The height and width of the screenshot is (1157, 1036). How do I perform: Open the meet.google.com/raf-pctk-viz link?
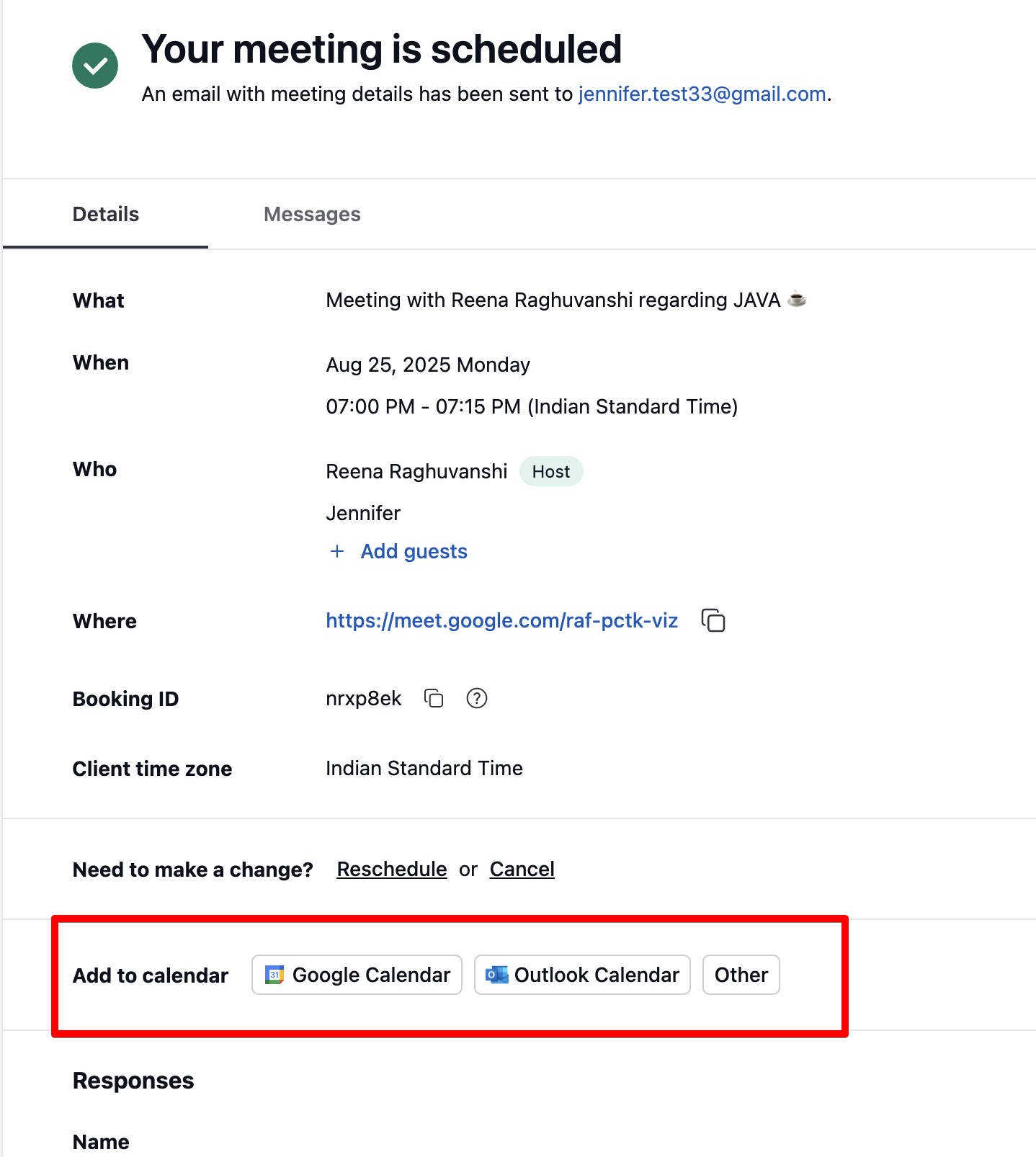click(502, 620)
